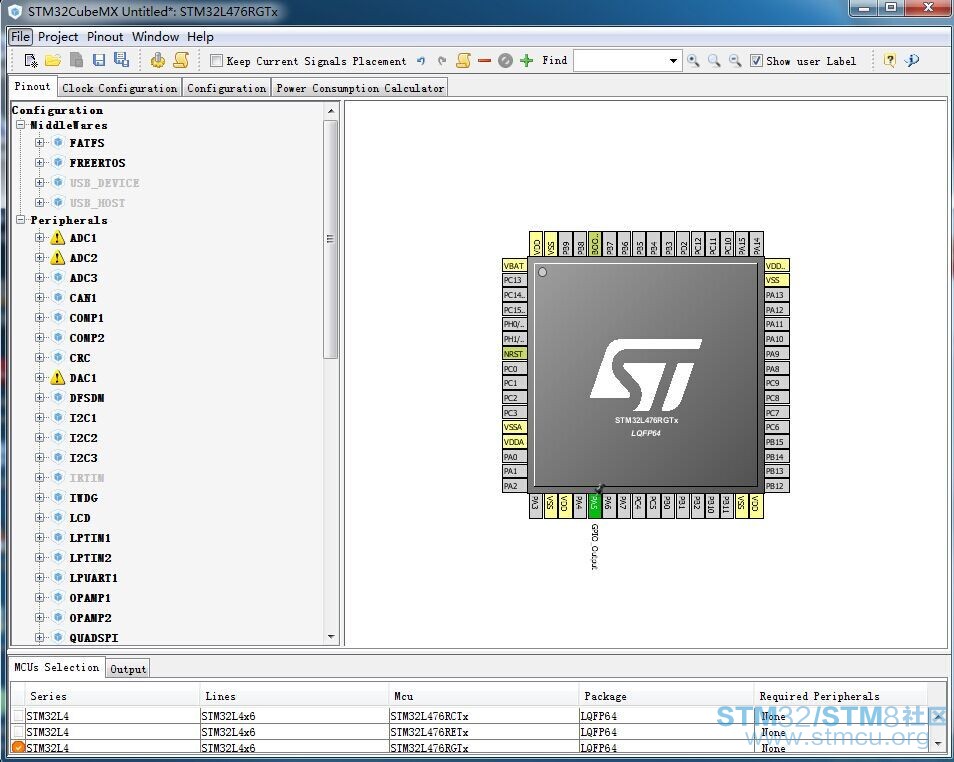
Task: Switch to the Output tab
Action: click(128, 669)
